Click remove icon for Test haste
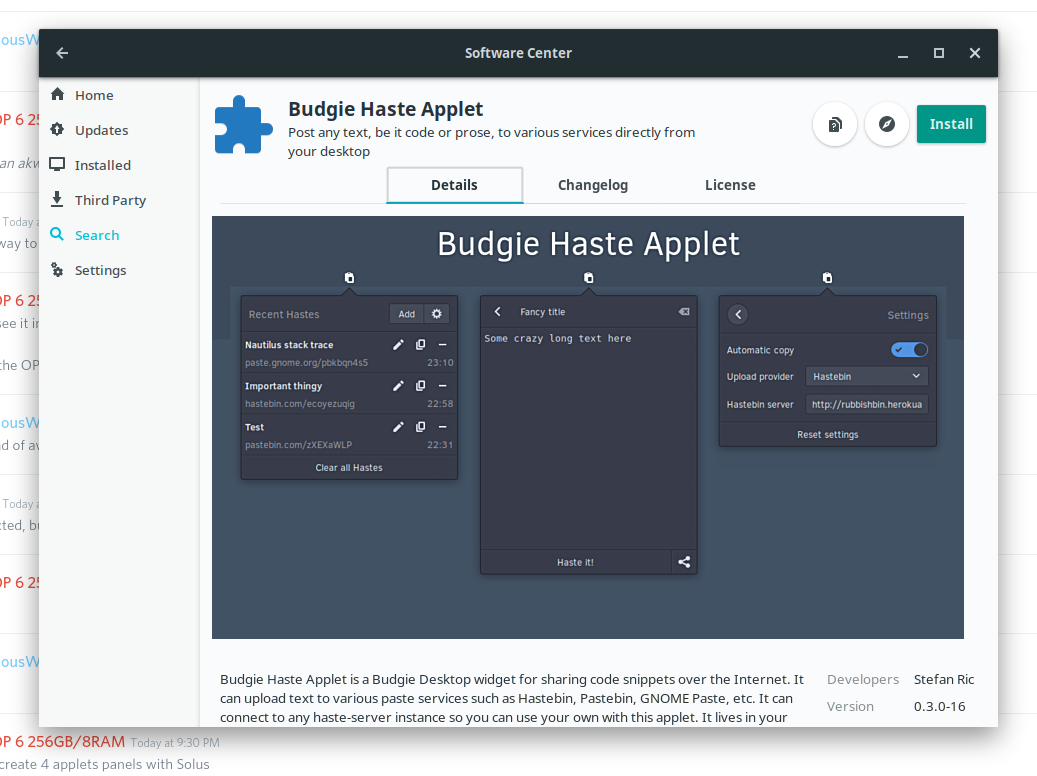Screen dimensions: 1037x776 [442, 427]
